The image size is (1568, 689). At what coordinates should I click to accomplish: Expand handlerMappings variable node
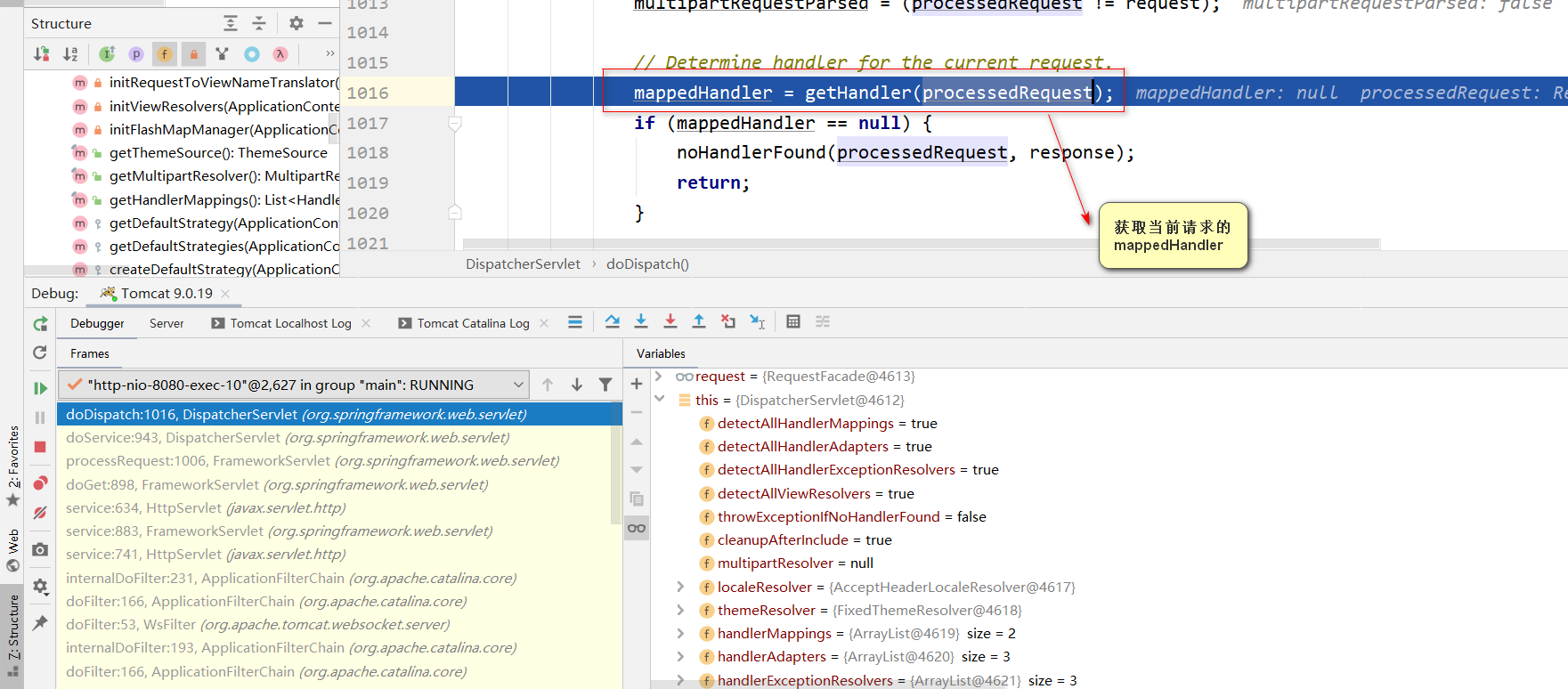point(680,633)
